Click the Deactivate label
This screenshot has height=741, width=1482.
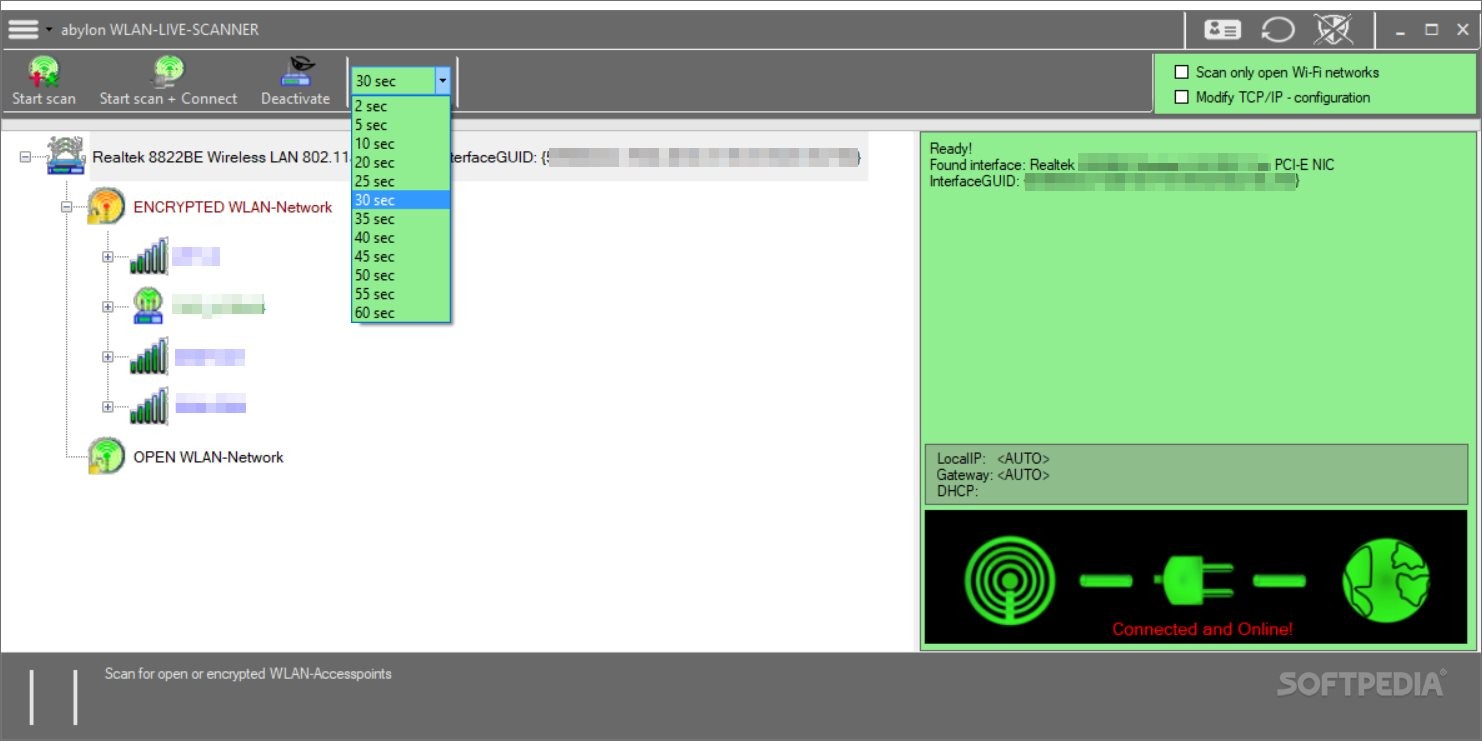point(296,98)
